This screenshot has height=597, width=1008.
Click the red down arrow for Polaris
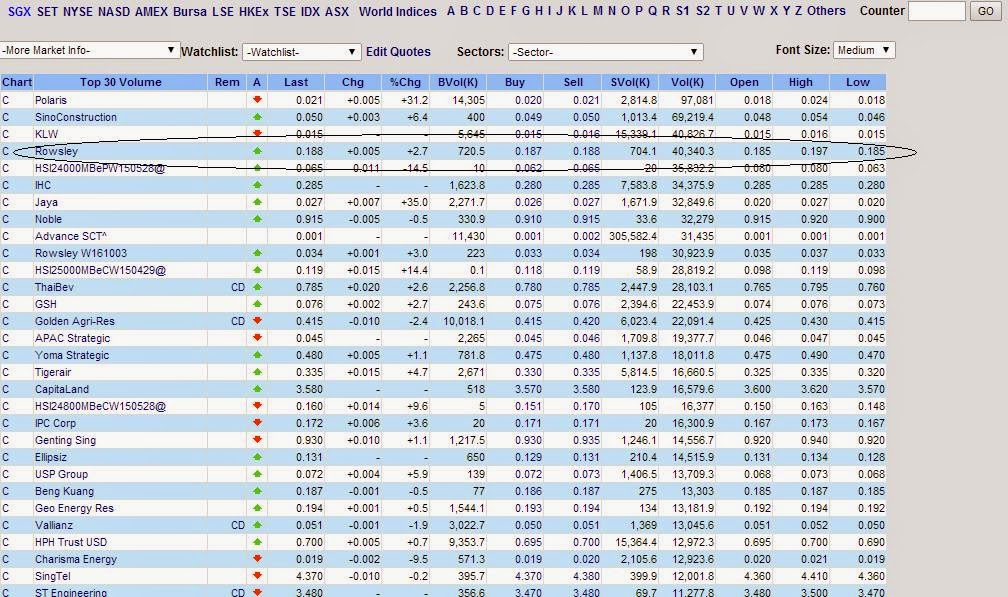(x=257, y=100)
